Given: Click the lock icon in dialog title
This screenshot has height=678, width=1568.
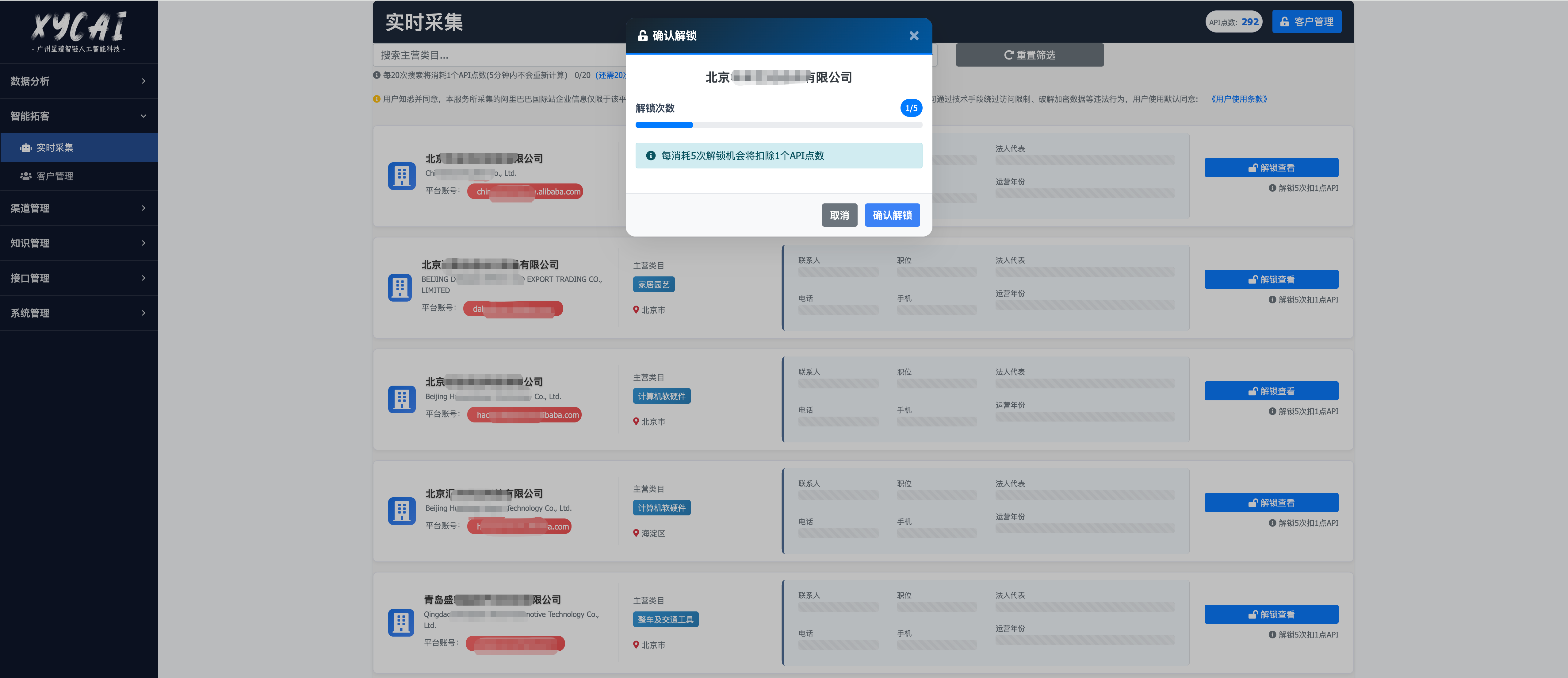Looking at the screenshot, I should pyautogui.click(x=642, y=36).
